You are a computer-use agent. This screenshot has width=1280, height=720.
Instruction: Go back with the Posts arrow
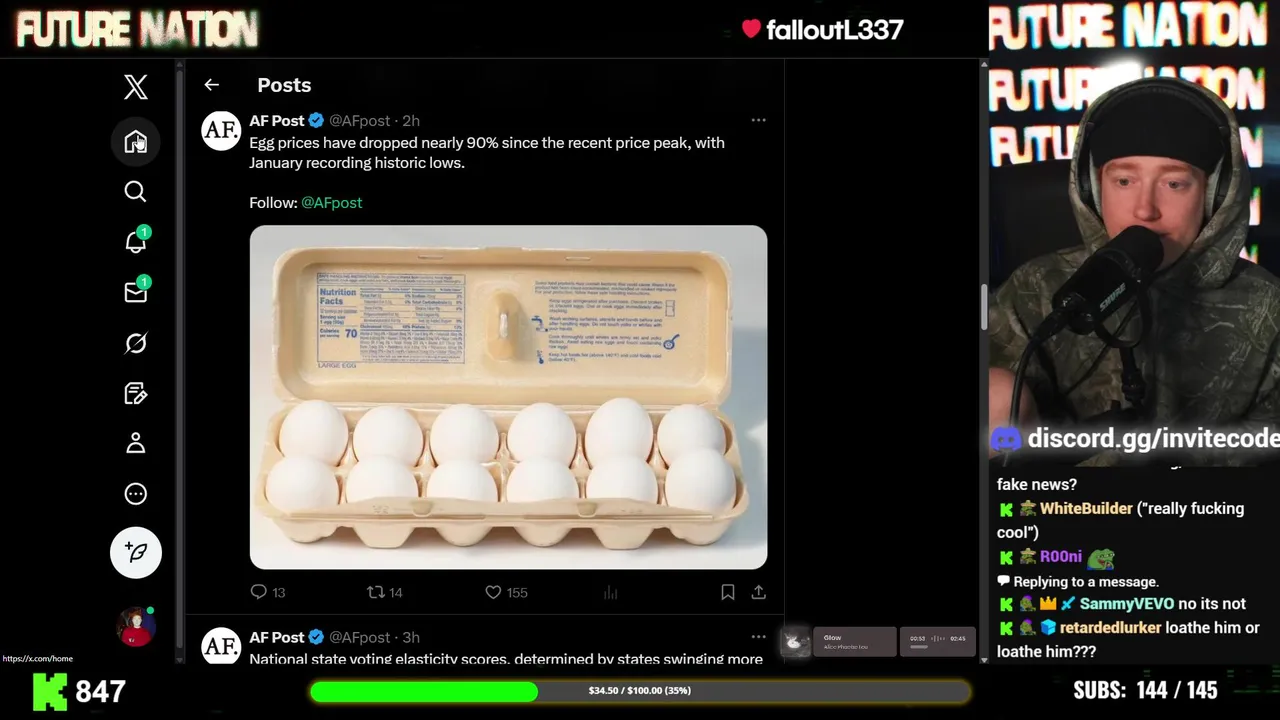coord(211,85)
